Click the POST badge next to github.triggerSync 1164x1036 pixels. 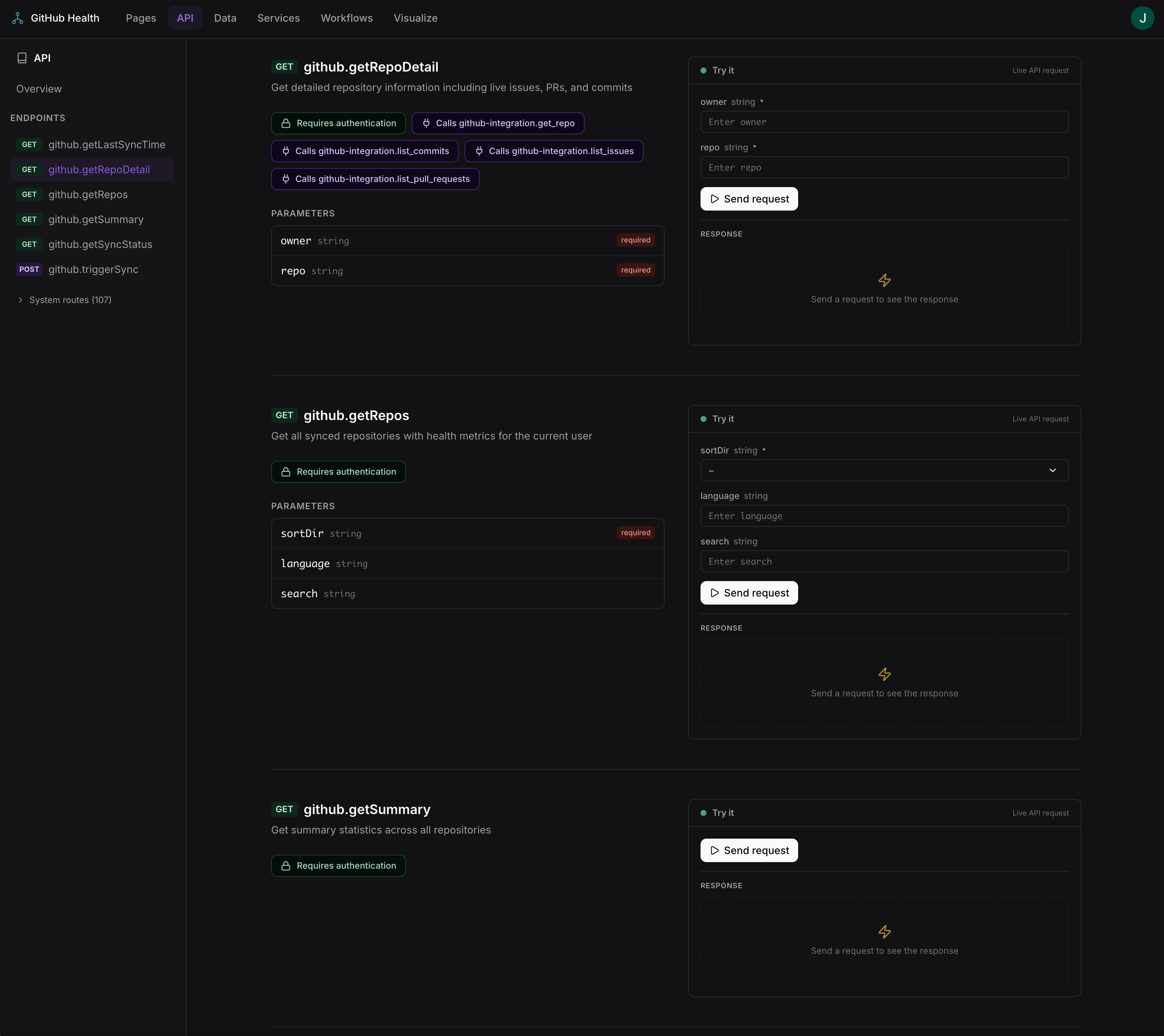tap(29, 269)
